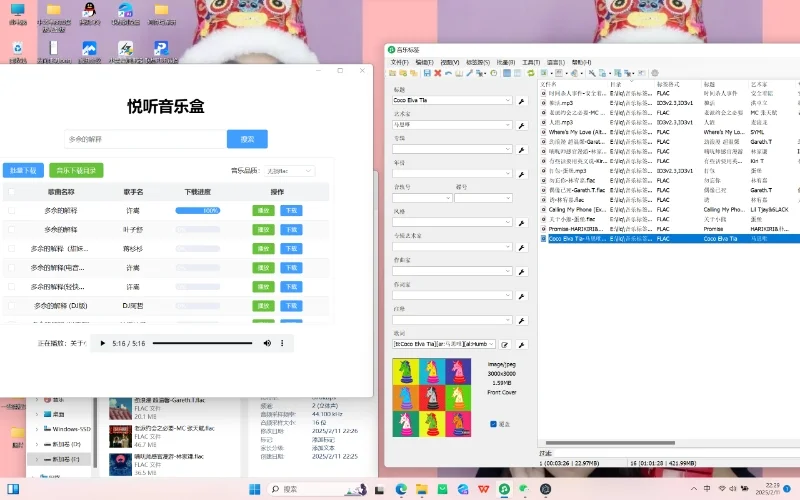
Task: Click the wrench button beside the 艺术家 field
Action: point(521,126)
